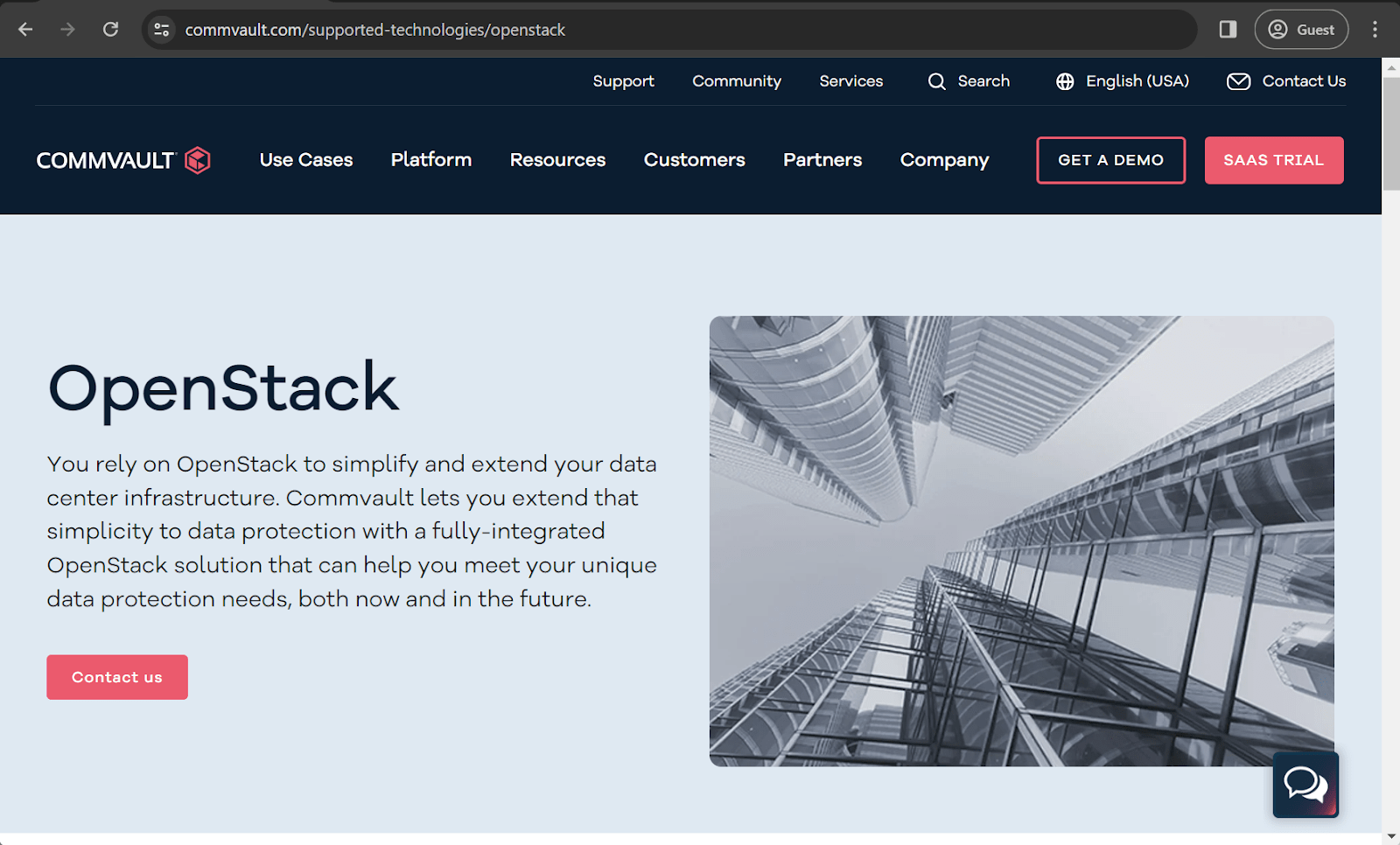Screen dimensions: 1400x845
Task: Open the English (USA) language selector
Action: (1137, 81)
